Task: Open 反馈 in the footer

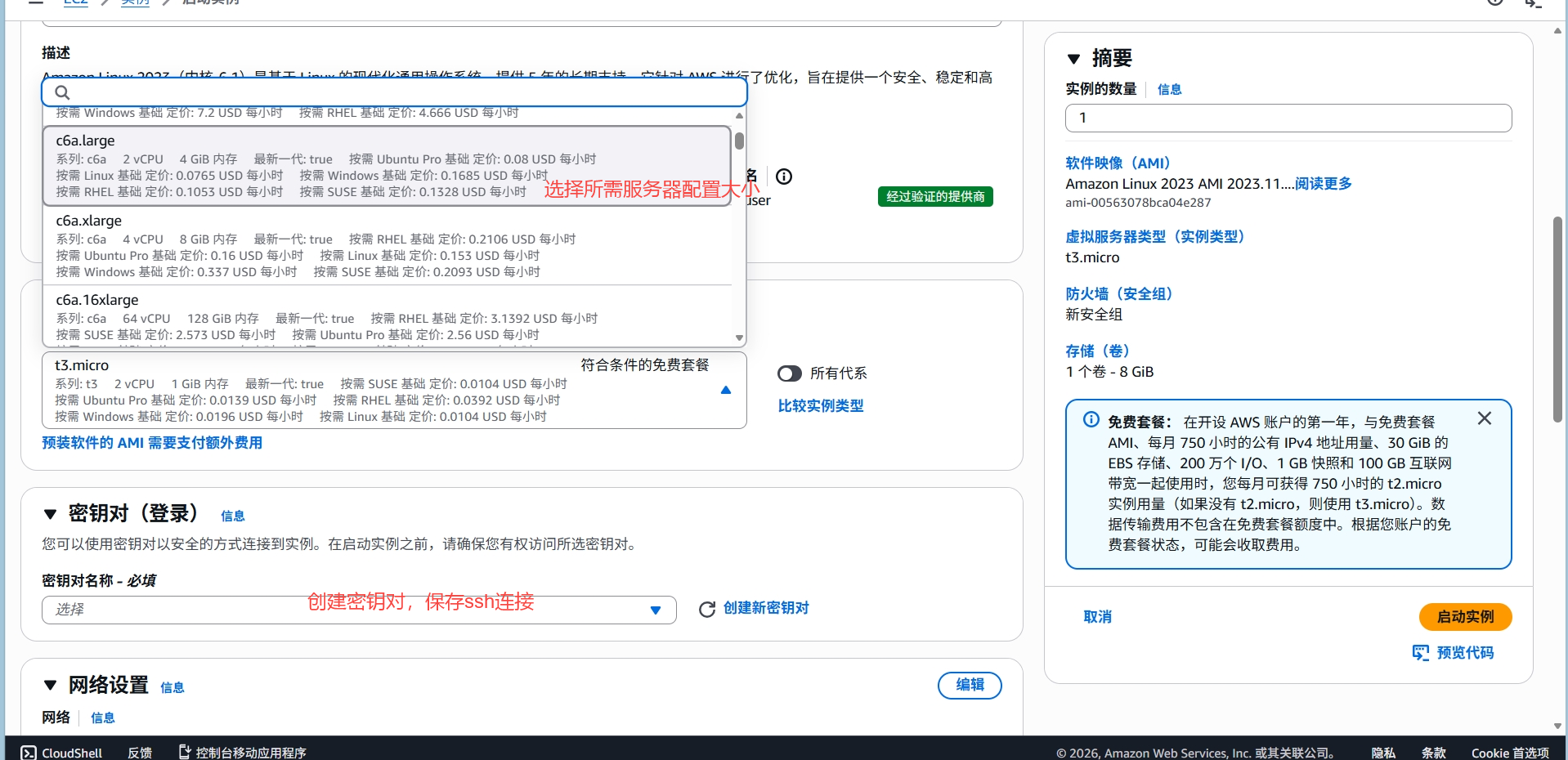Action: point(140,753)
